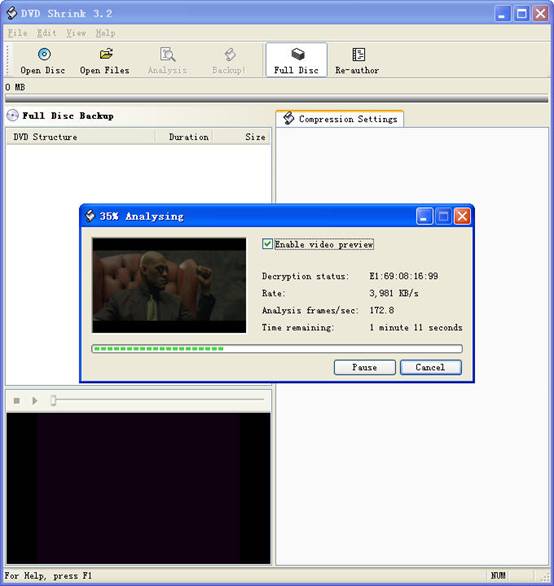
Task: Click the Open Disc toolbar icon
Action: click(44, 55)
